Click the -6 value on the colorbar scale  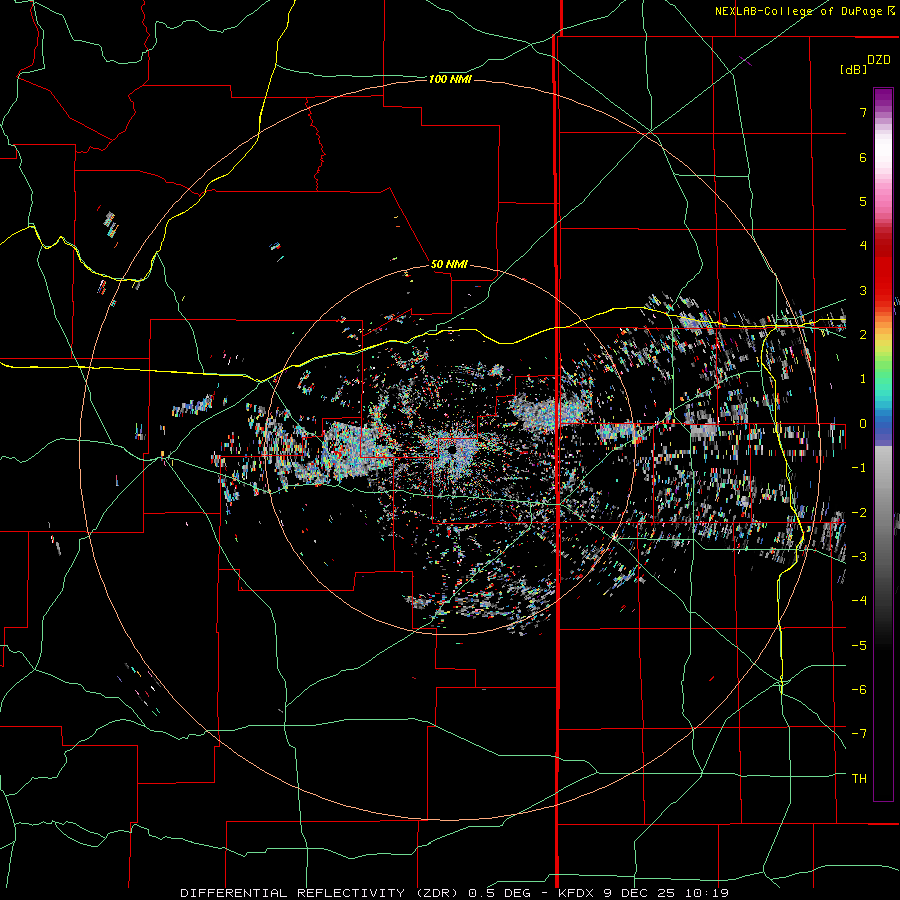tap(859, 690)
